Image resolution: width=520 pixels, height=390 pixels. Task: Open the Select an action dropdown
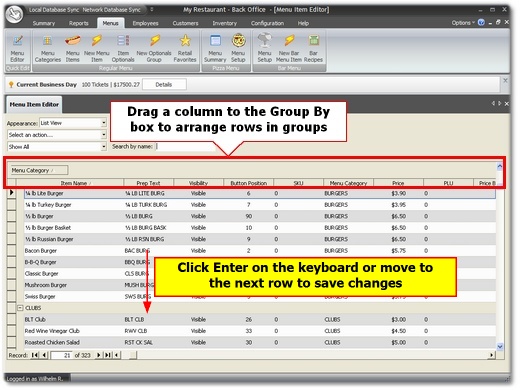pyautogui.click(x=104, y=135)
